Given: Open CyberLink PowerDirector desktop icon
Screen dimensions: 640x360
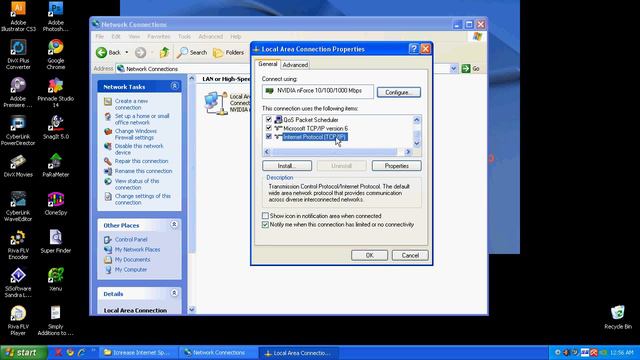Looking at the screenshot, I should click(18, 130).
